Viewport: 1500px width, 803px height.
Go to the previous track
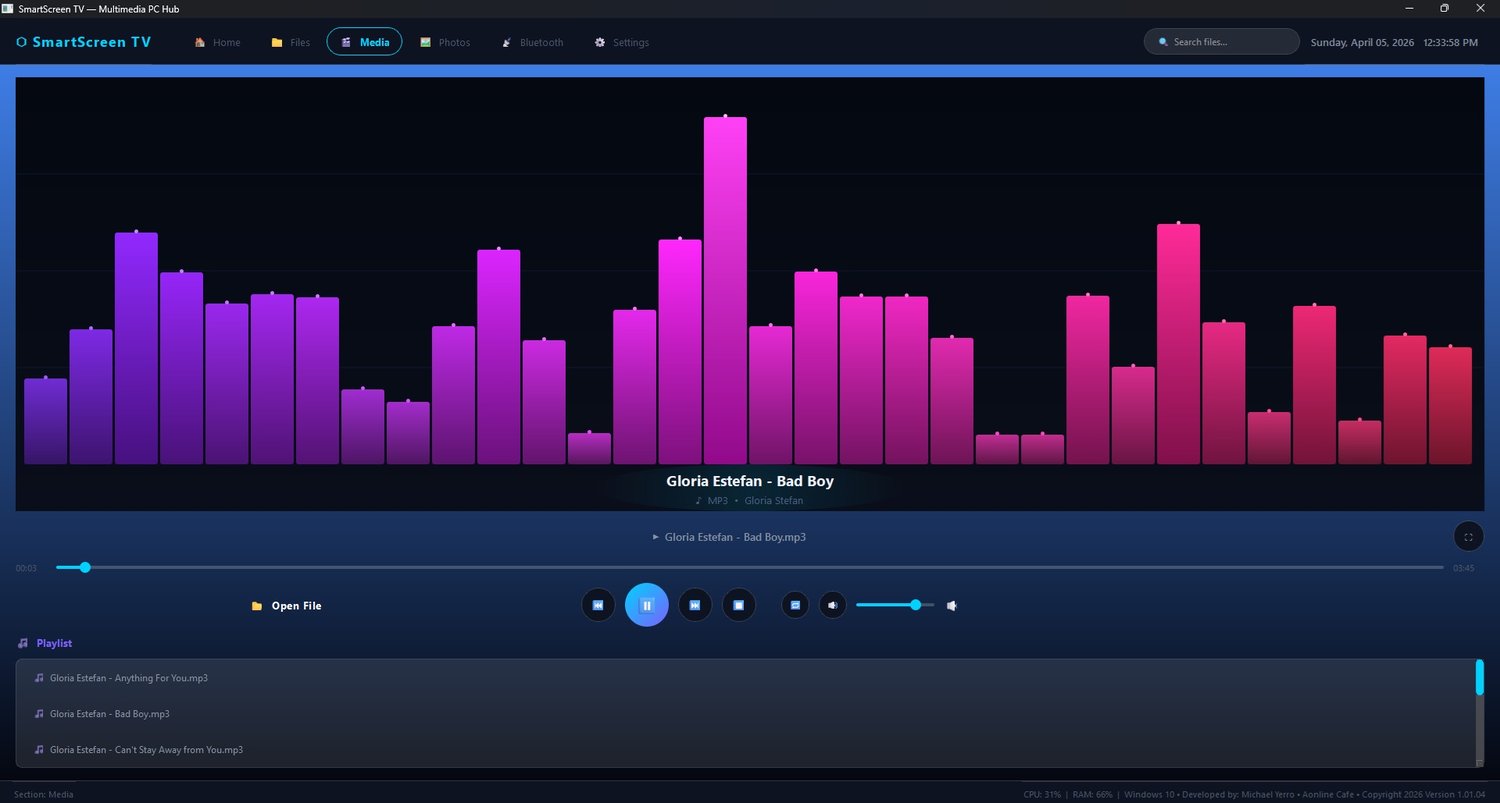point(598,605)
